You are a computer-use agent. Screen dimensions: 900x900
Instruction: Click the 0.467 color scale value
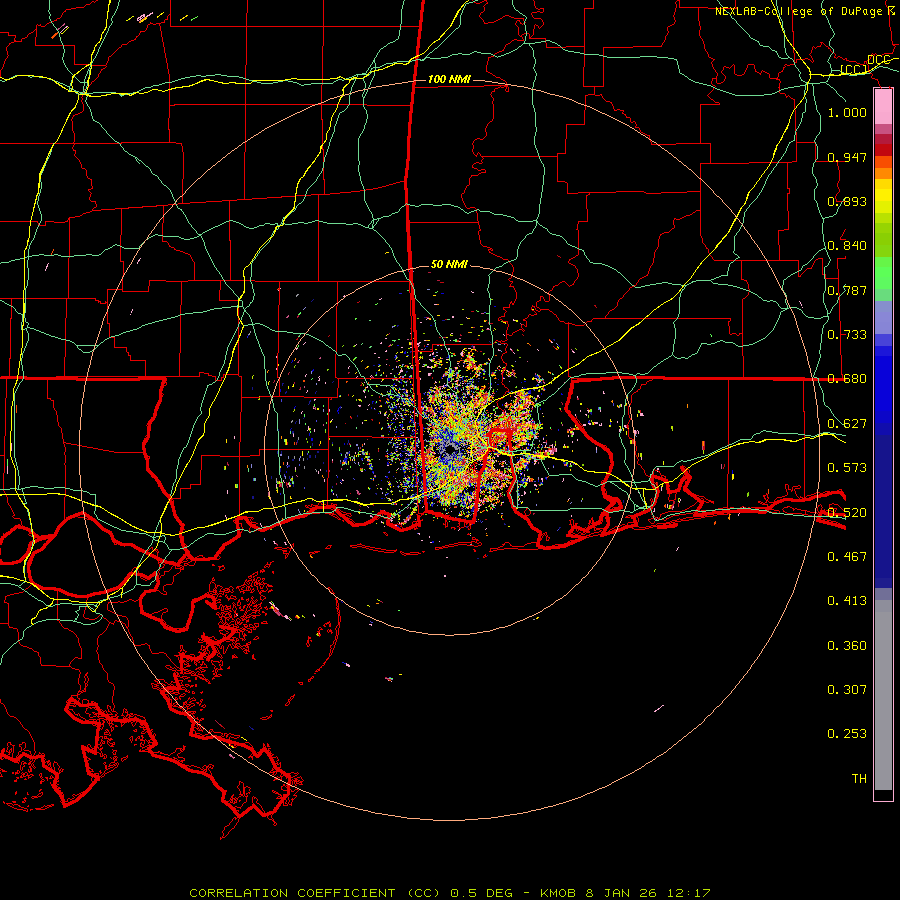point(847,557)
